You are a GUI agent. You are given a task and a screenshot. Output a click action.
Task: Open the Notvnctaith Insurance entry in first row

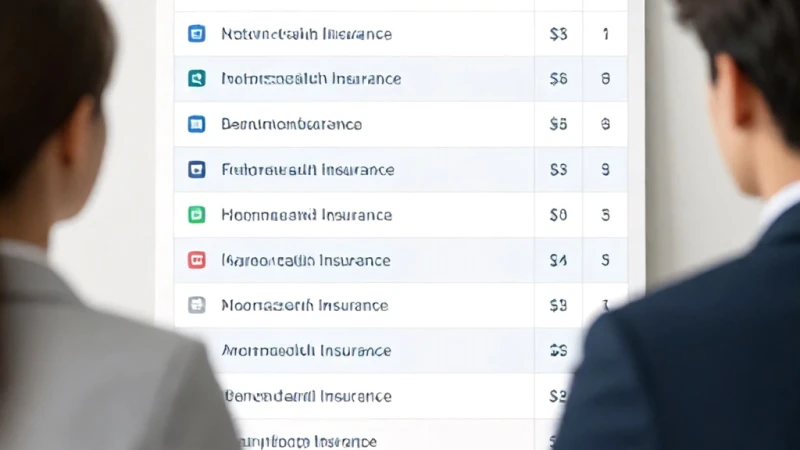pyautogui.click(x=307, y=34)
